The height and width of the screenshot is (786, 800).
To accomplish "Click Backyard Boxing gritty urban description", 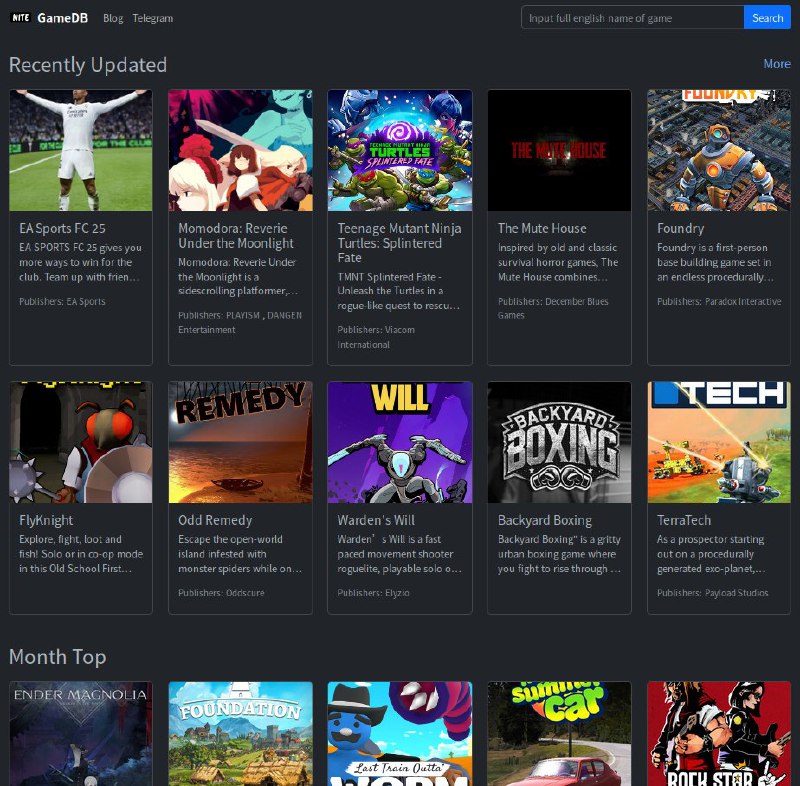I will (x=559, y=554).
